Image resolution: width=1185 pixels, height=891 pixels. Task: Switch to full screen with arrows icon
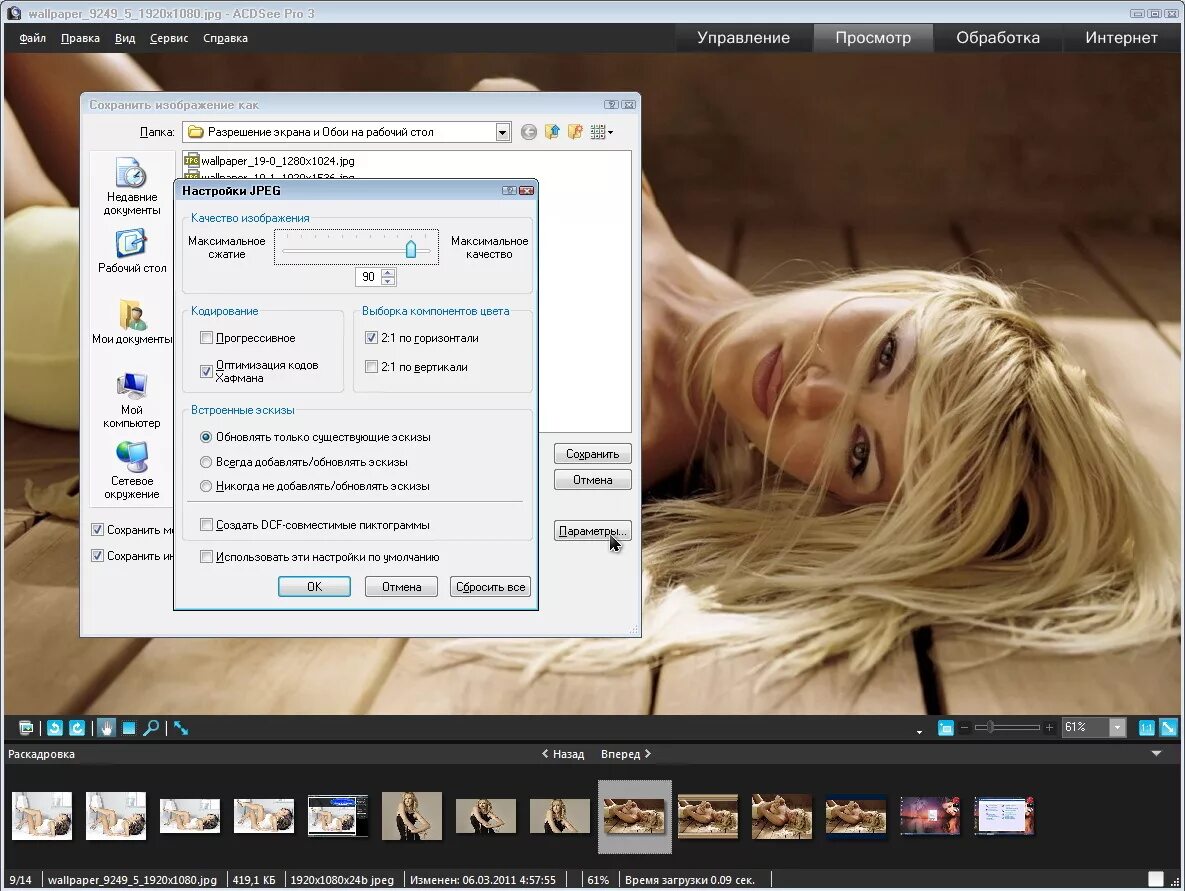pyautogui.click(x=181, y=728)
